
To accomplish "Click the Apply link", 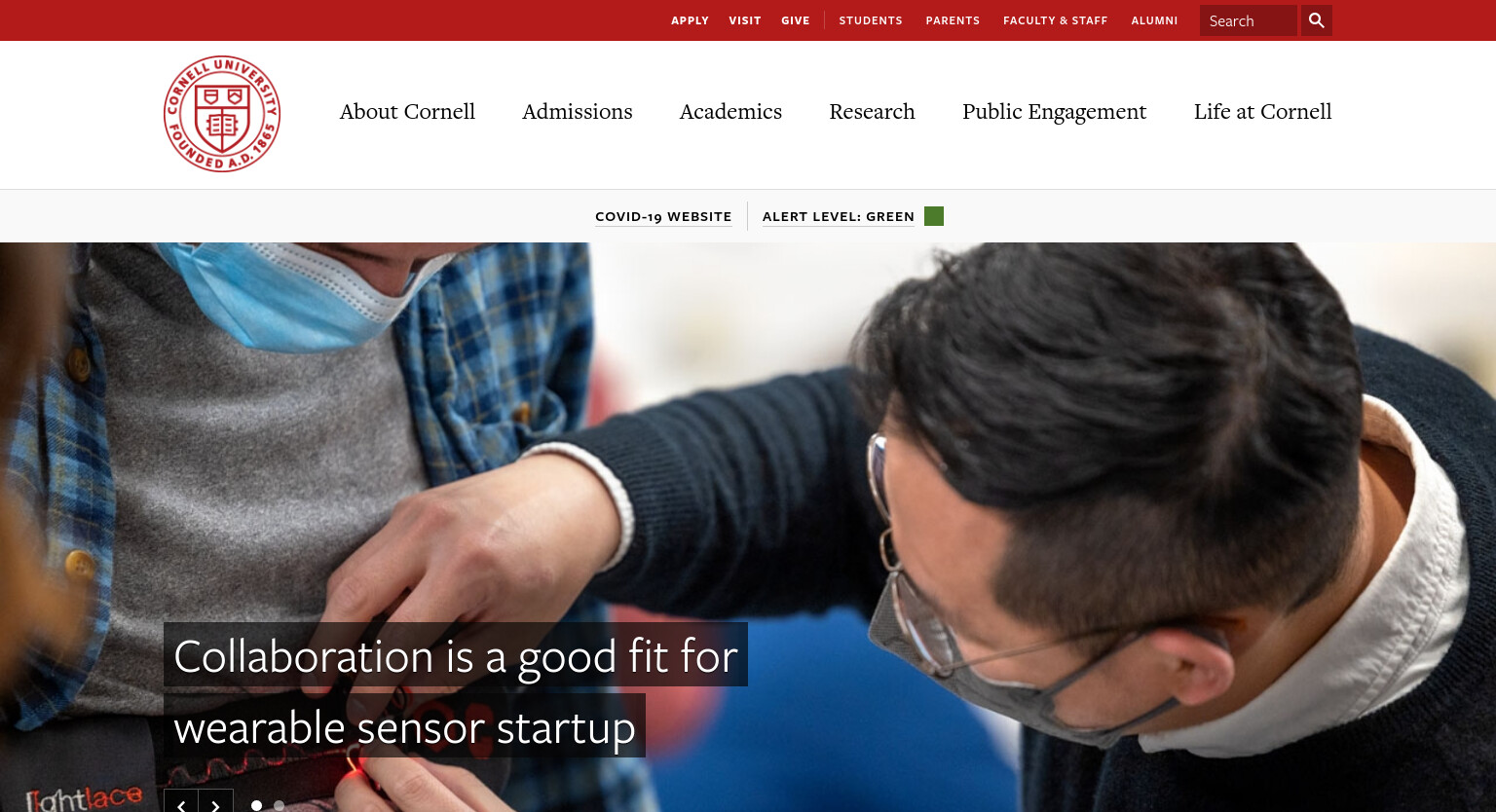I will 690,20.
